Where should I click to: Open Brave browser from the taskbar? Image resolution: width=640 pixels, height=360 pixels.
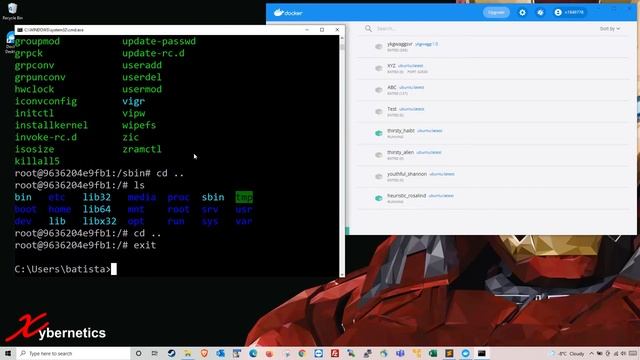pyautogui.click(x=204, y=353)
